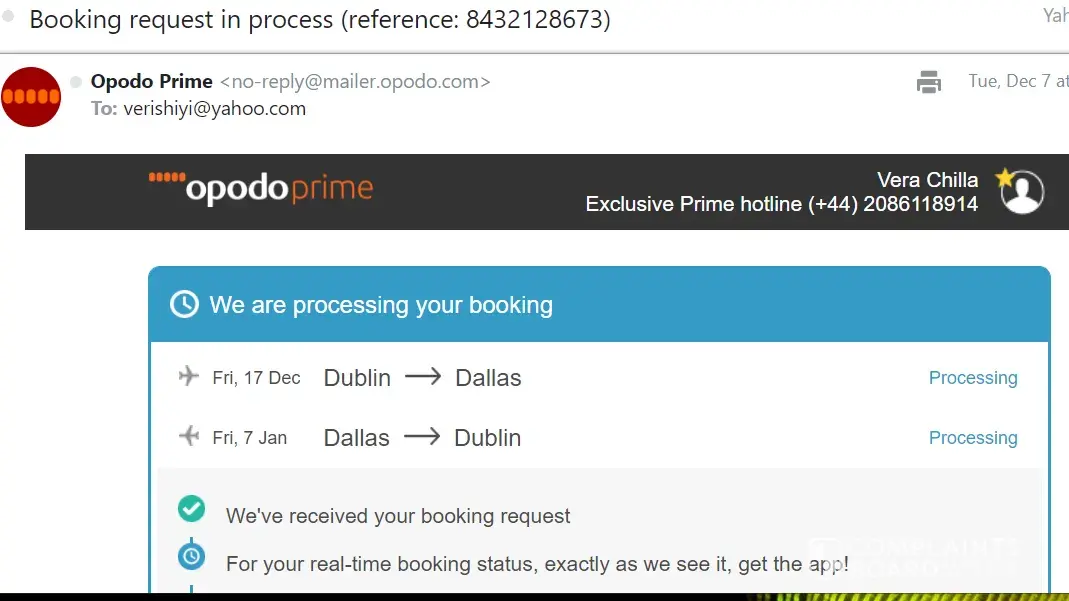Click the Opodo Prime sender name
1069x601 pixels.
click(x=151, y=82)
